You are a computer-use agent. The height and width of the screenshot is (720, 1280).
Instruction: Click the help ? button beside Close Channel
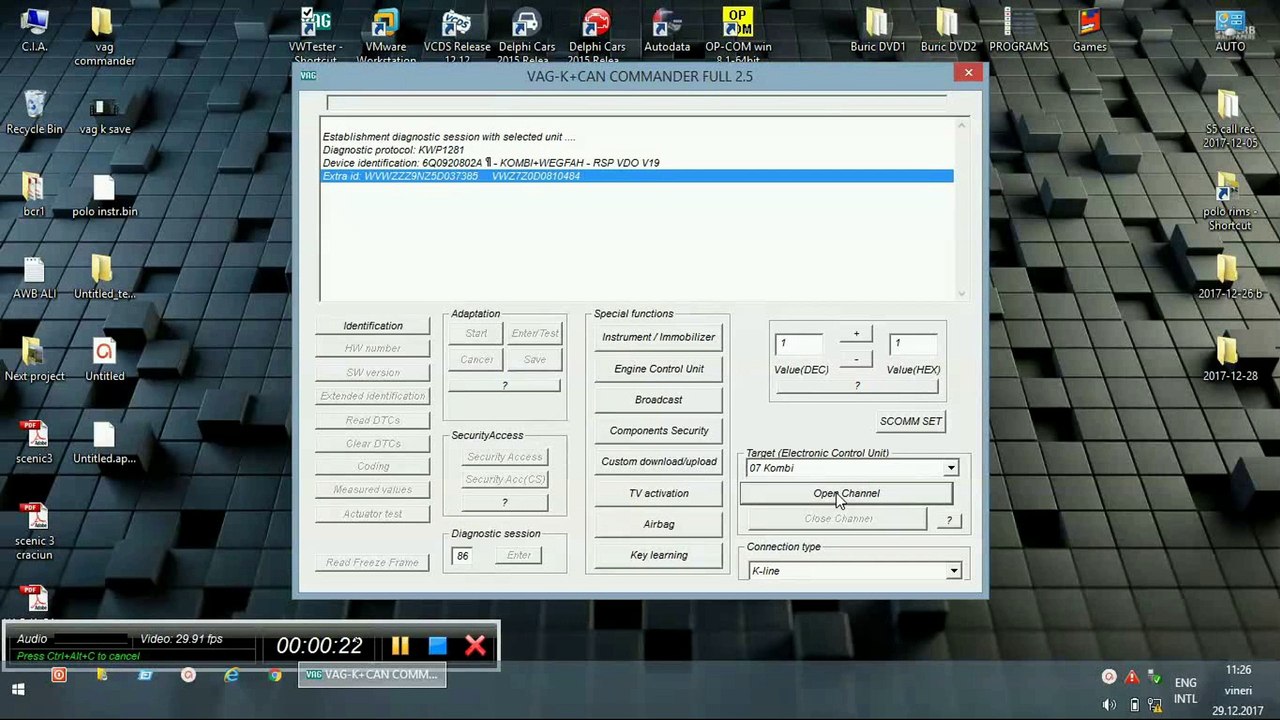point(949,520)
